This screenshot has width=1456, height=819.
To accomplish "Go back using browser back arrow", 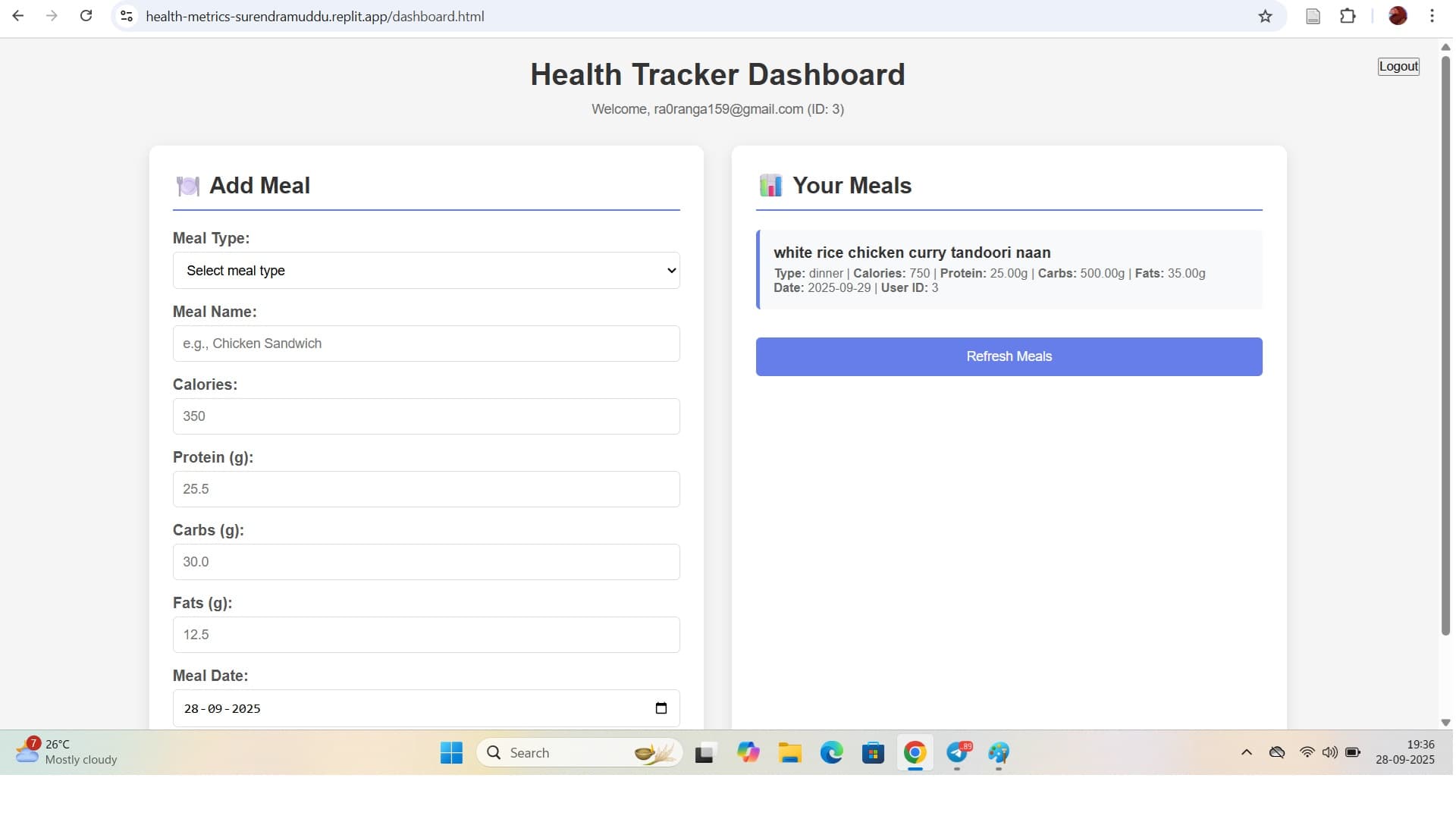I will tap(18, 16).
